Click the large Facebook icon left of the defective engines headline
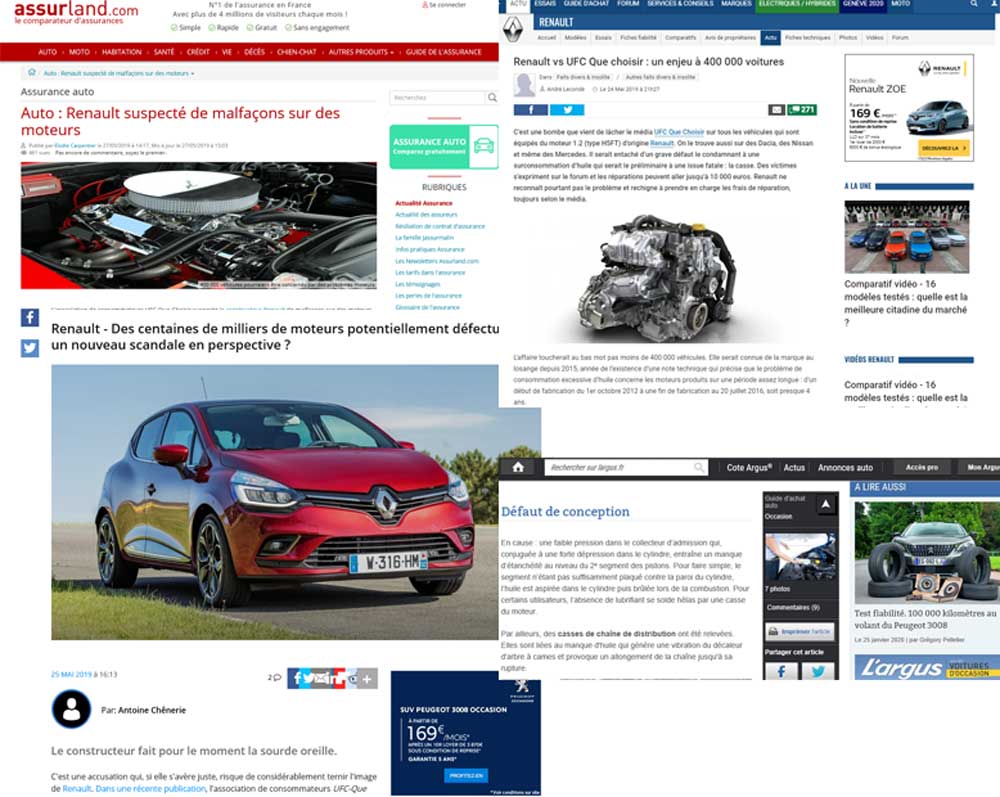This screenshot has height=797, width=1000. pos(30,318)
